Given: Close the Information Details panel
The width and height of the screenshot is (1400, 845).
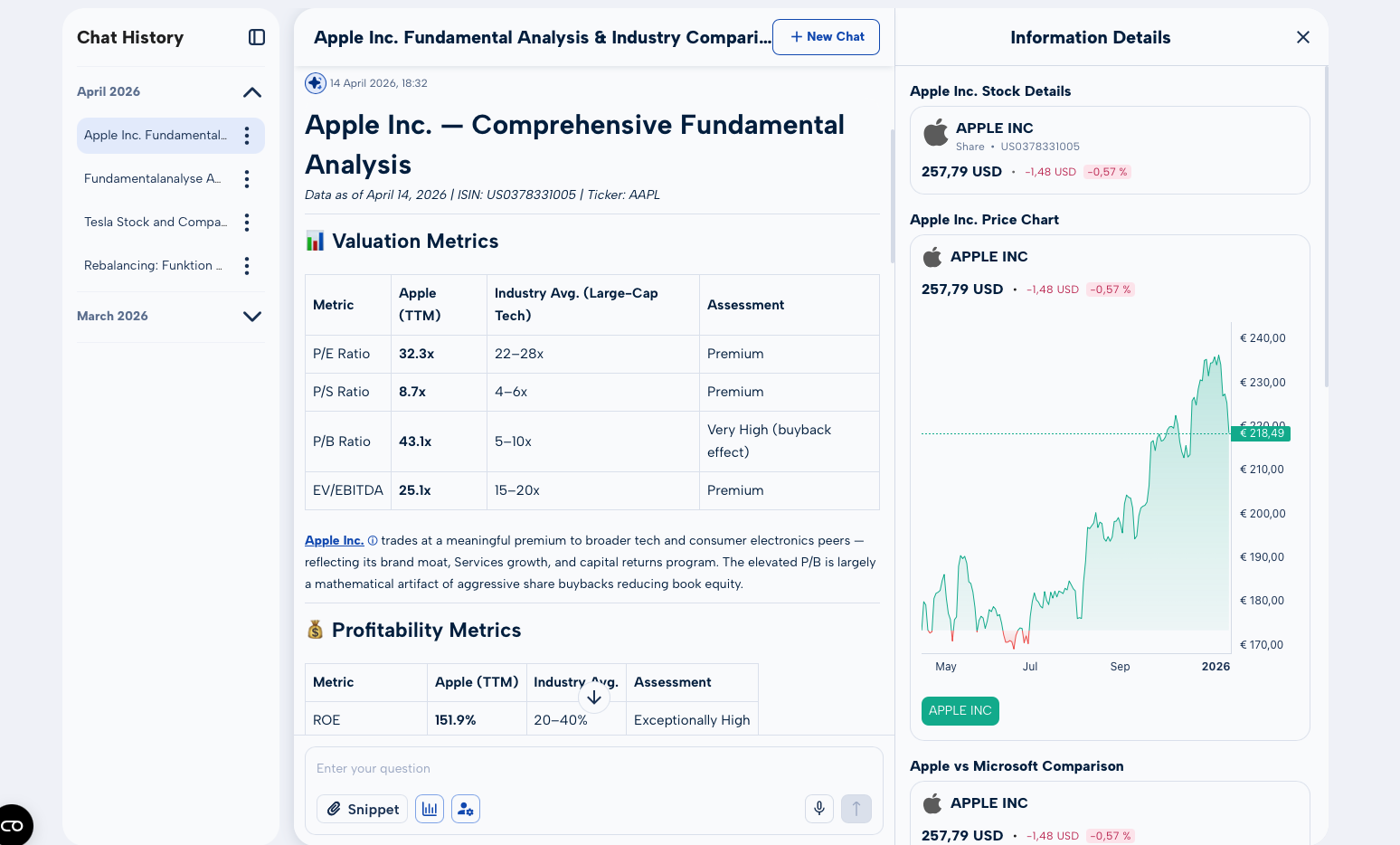Looking at the screenshot, I should 1302,37.
